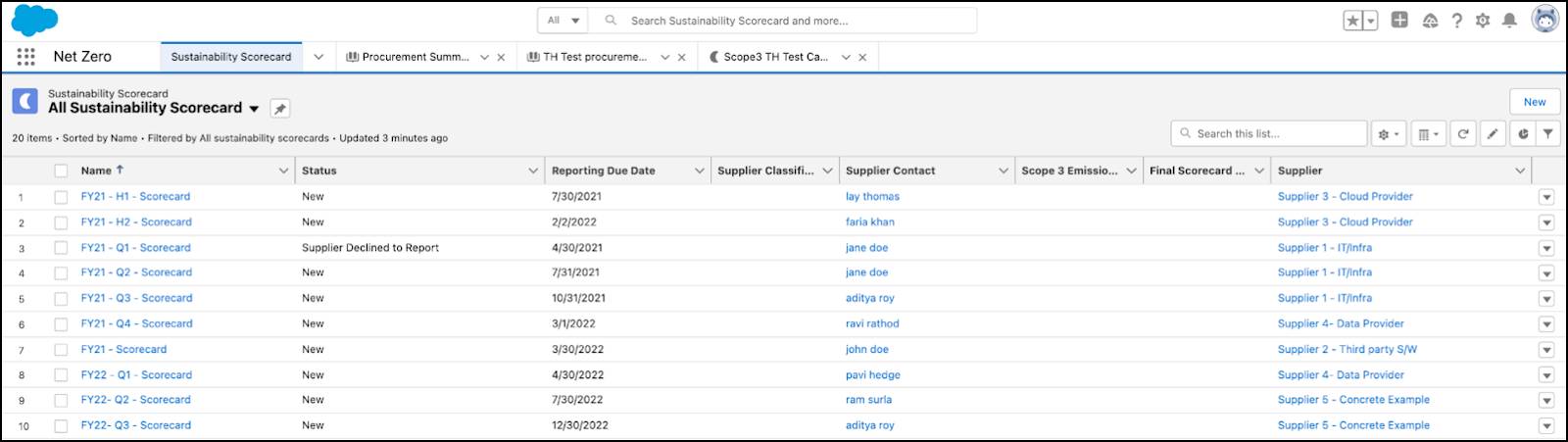This screenshot has height=442, width=1568.
Task: Click the inline edit pencil icon
Action: (x=1493, y=134)
